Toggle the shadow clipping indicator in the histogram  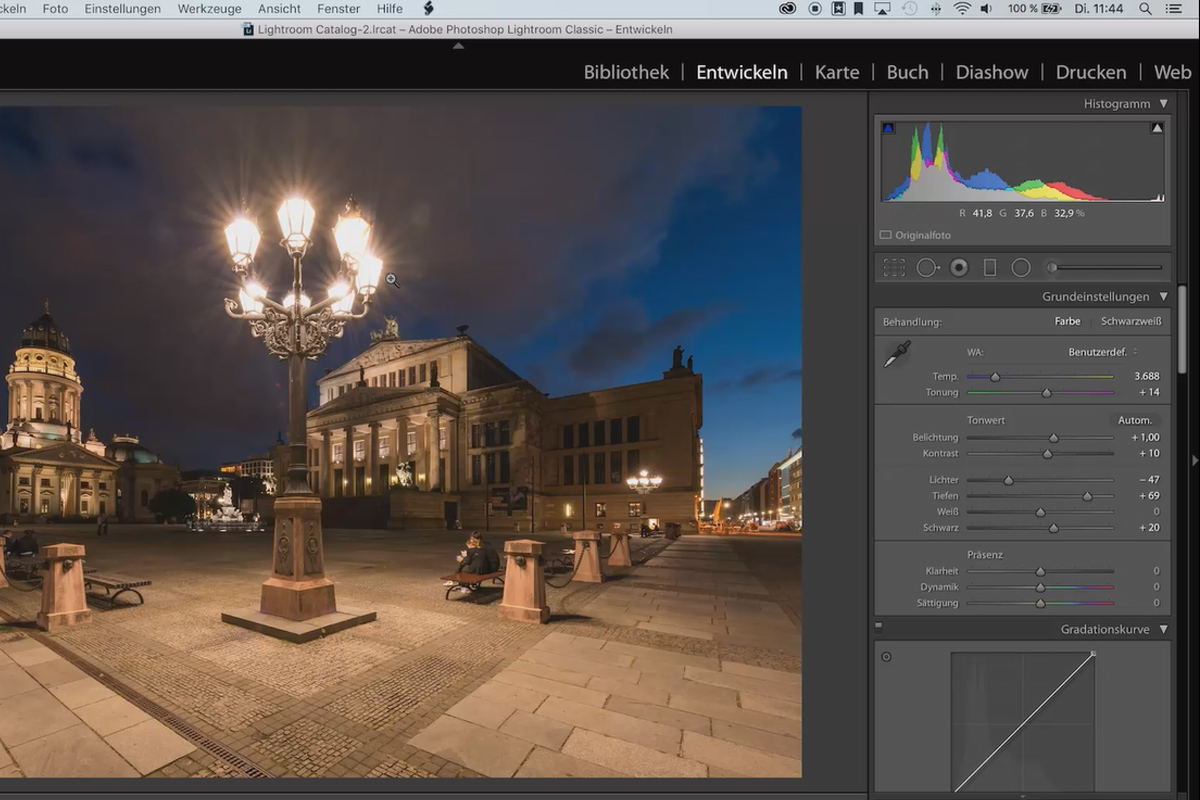click(888, 128)
